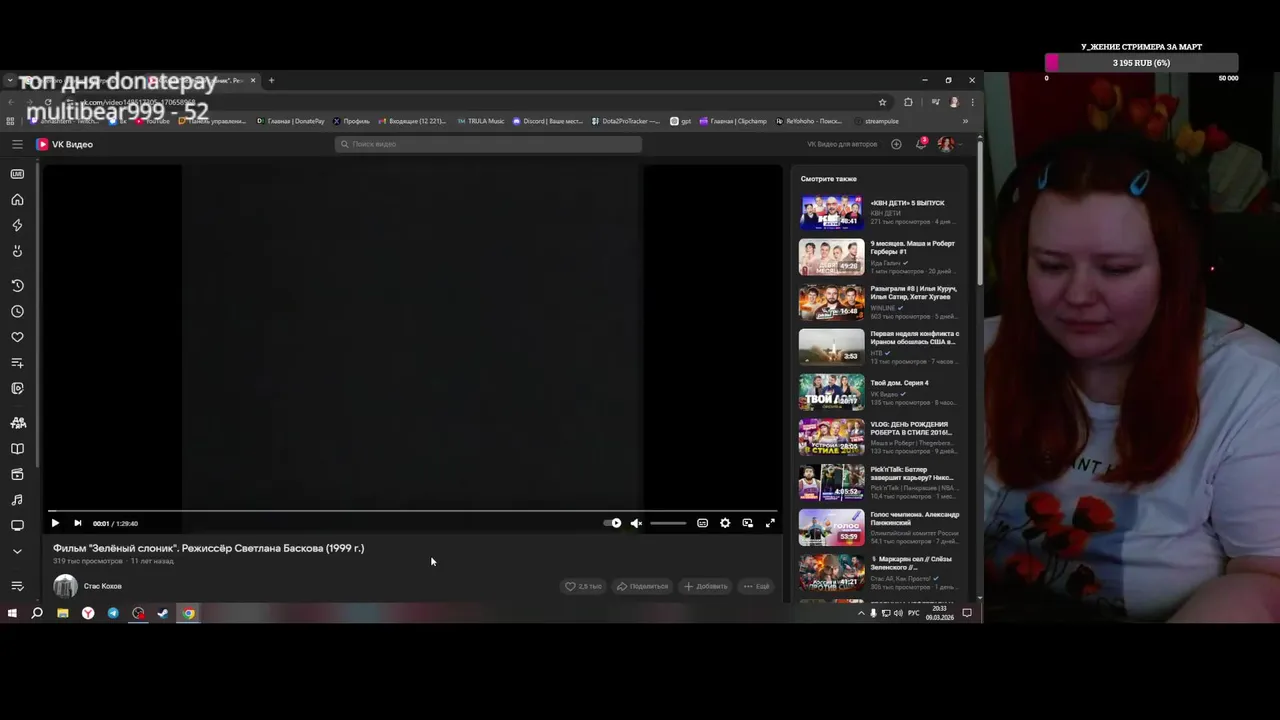This screenshot has width=1280, height=720.
Task: Open the VK Video hamburger menu
Action: click(x=17, y=144)
